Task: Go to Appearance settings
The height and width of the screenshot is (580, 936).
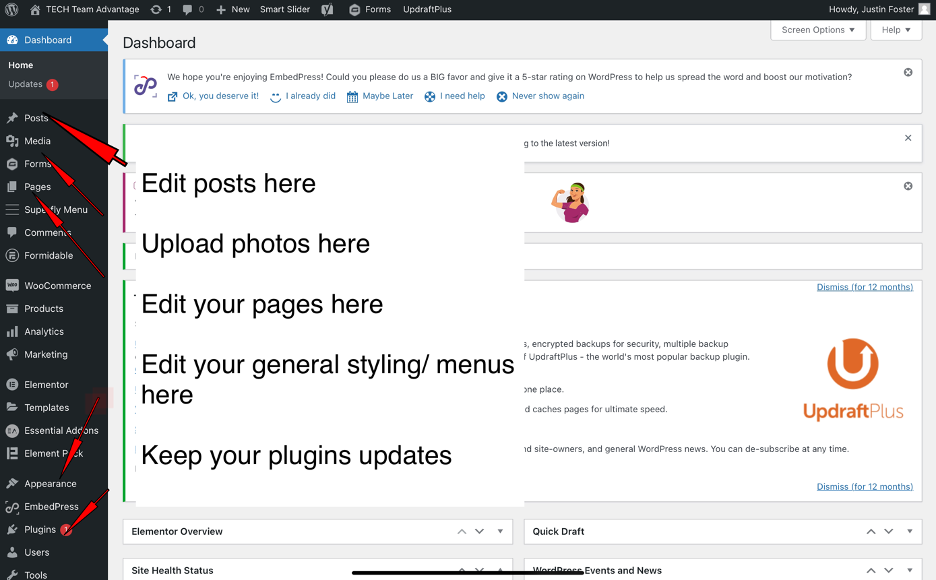Action: [x=50, y=484]
